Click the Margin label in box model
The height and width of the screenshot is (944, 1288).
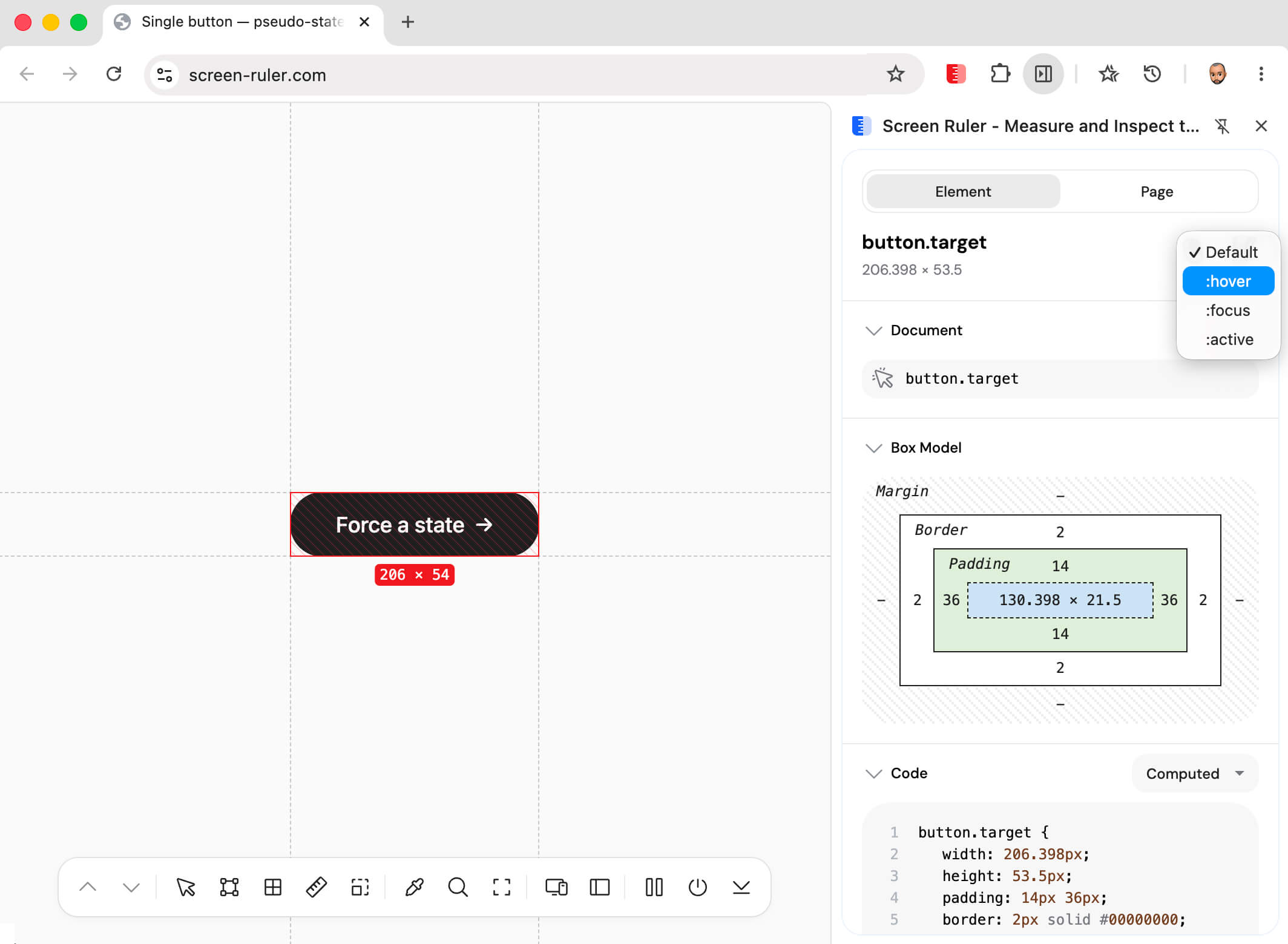tap(902, 491)
